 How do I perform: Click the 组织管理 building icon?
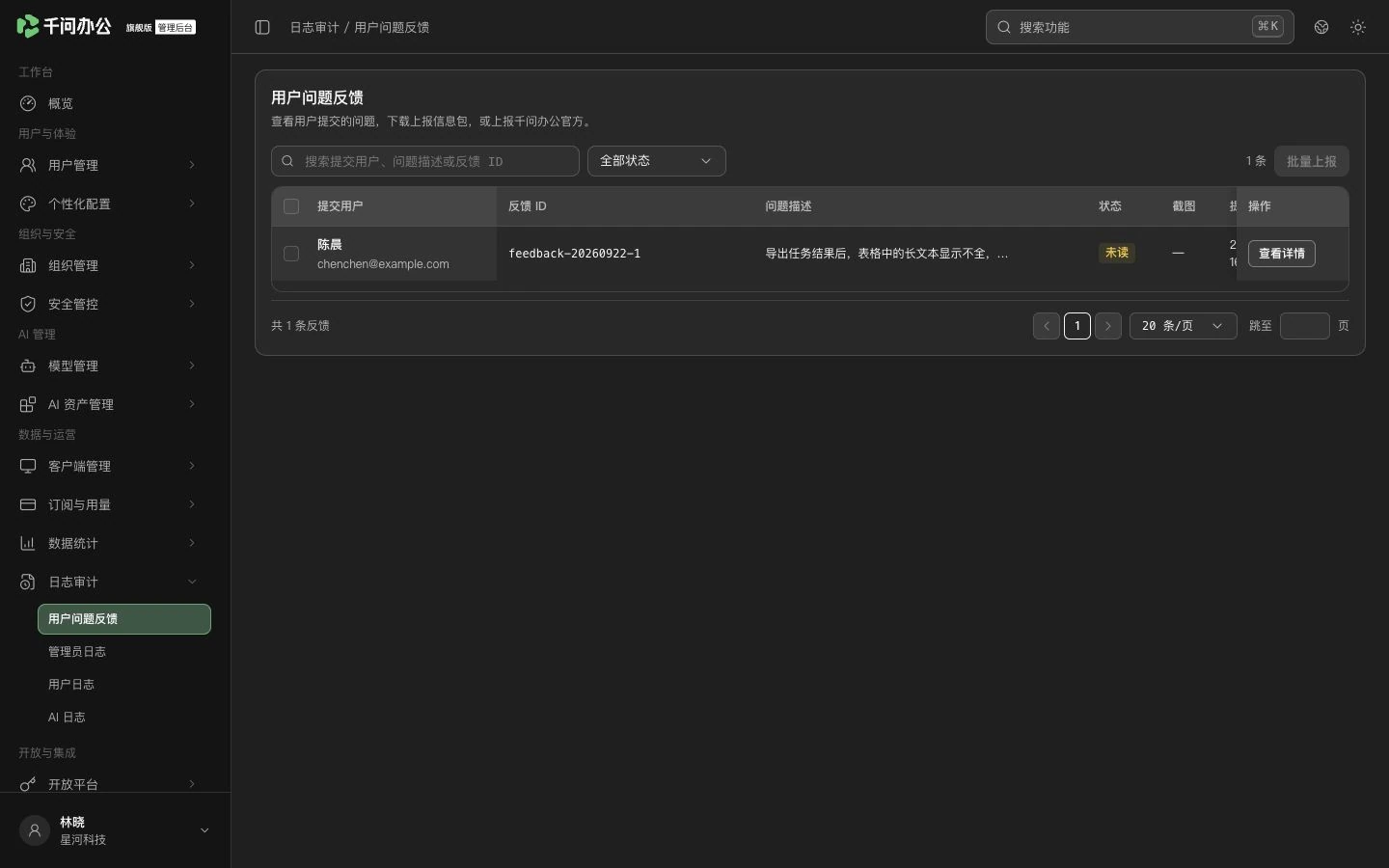pyautogui.click(x=28, y=265)
